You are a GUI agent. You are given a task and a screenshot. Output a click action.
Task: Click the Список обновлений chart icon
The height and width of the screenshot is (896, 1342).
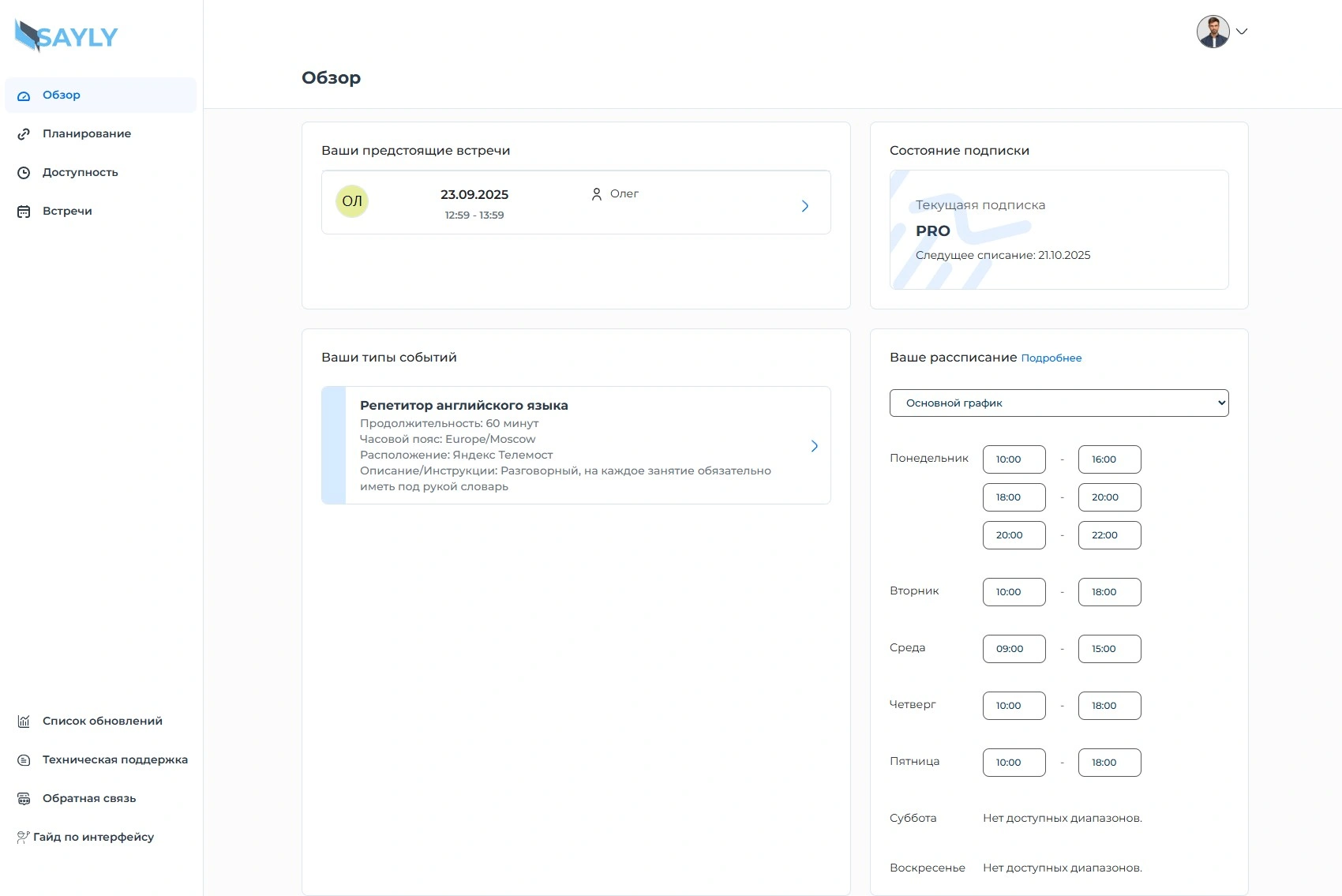pos(24,722)
